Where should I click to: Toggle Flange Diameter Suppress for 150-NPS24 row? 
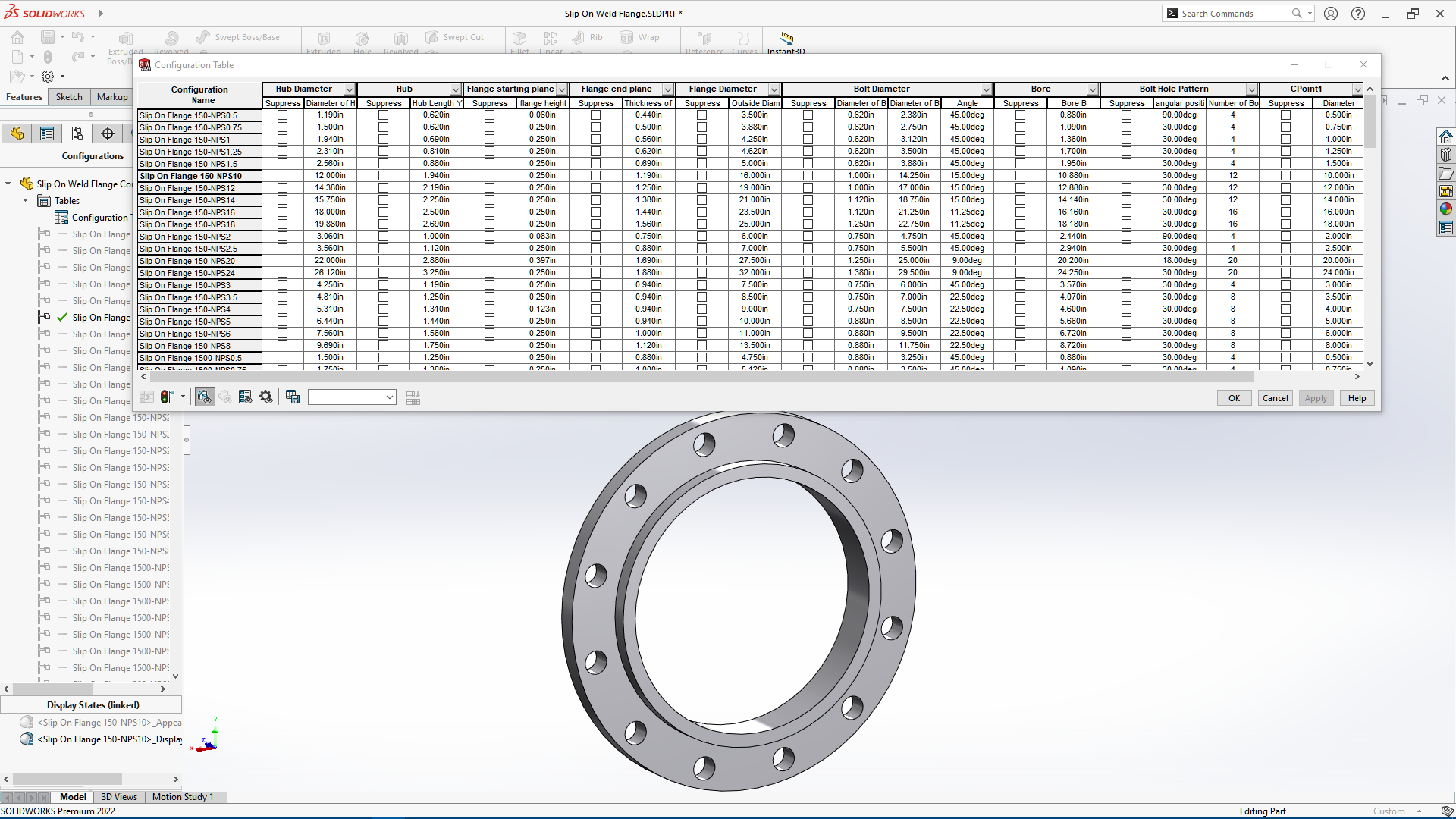point(701,273)
